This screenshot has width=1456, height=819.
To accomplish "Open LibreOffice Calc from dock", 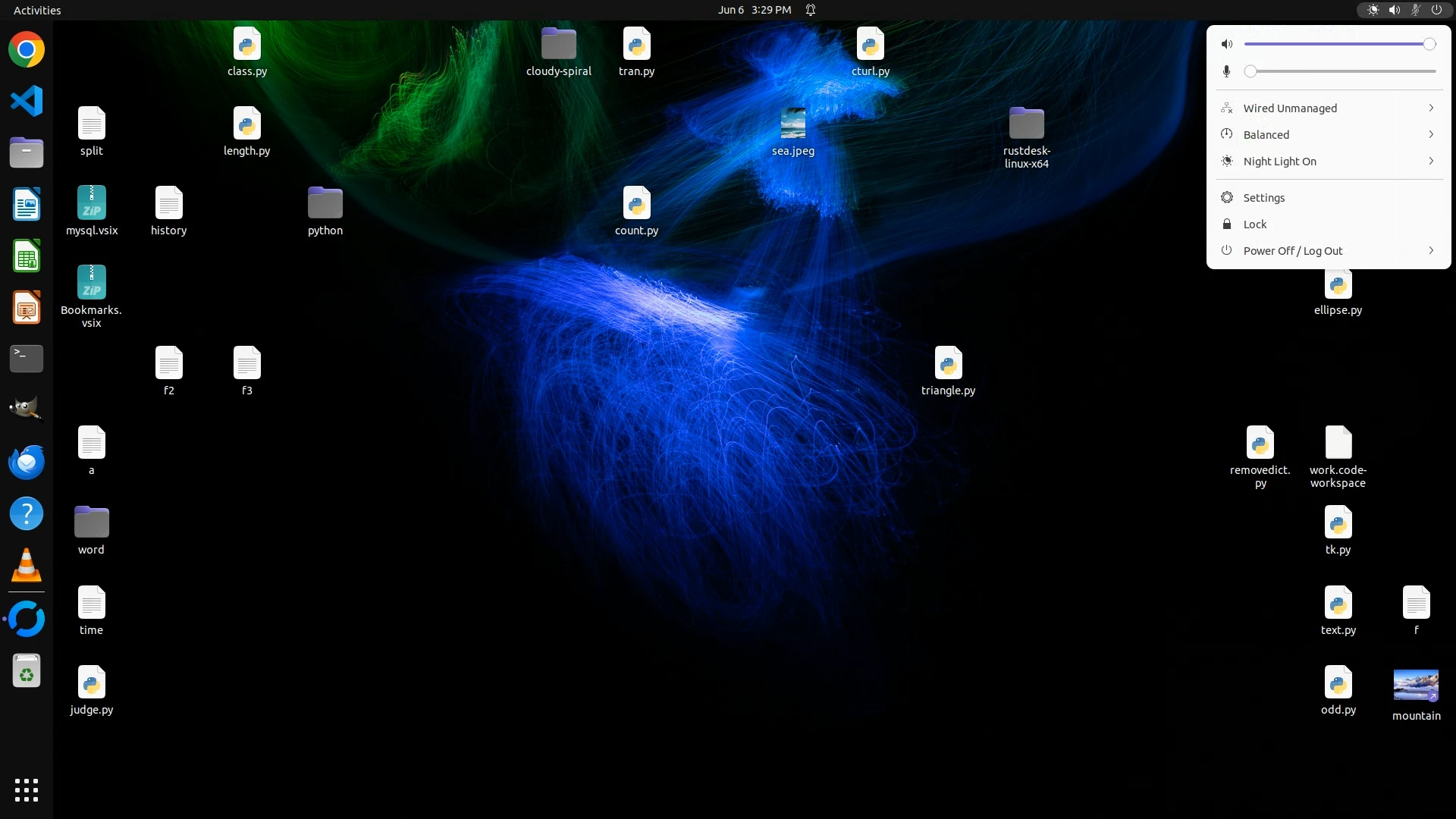I will pos(27,256).
